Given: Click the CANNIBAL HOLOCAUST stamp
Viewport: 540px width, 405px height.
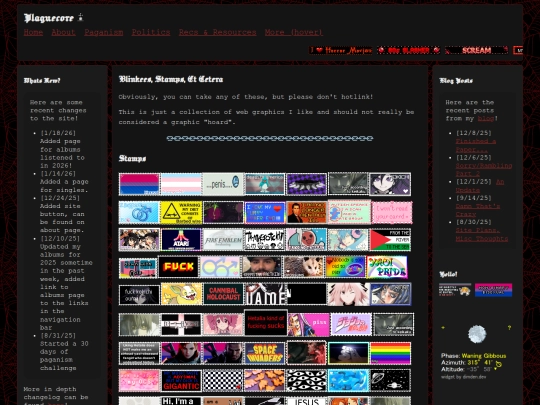Looking at the screenshot, I should tap(223, 294).
